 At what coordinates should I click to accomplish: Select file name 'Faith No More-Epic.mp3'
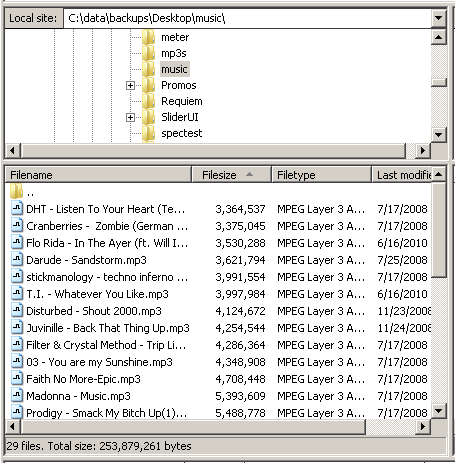(83, 379)
